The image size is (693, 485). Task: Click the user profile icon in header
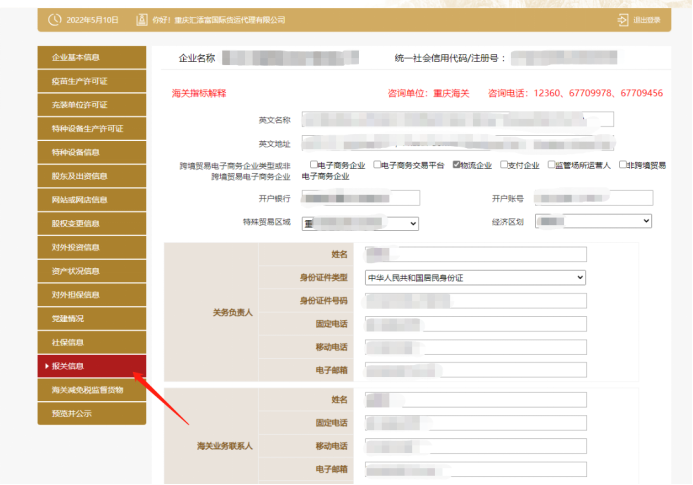(141, 20)
